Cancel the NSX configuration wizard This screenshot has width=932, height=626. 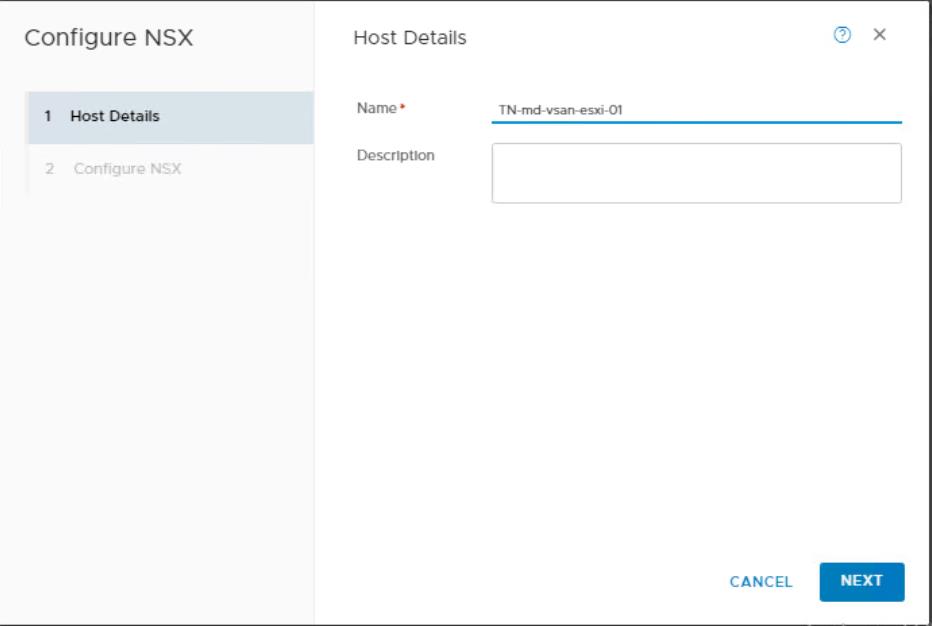[760, 581]
